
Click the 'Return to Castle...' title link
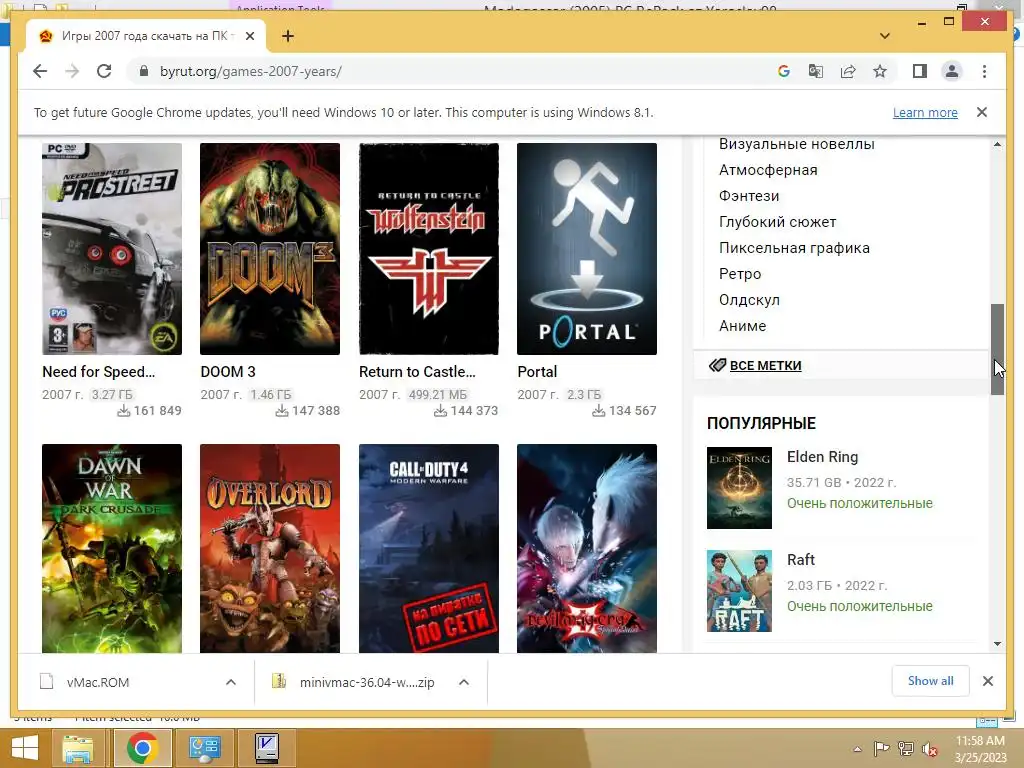(417, 372)
